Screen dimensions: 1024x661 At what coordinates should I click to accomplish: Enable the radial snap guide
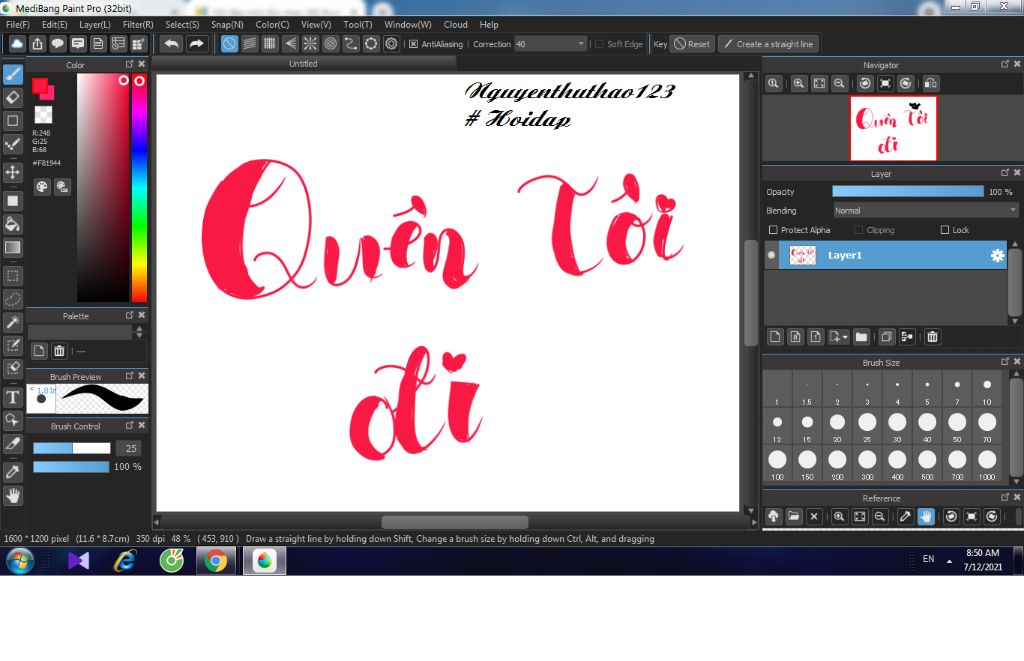pyautogui.click(x=310, y=44)
